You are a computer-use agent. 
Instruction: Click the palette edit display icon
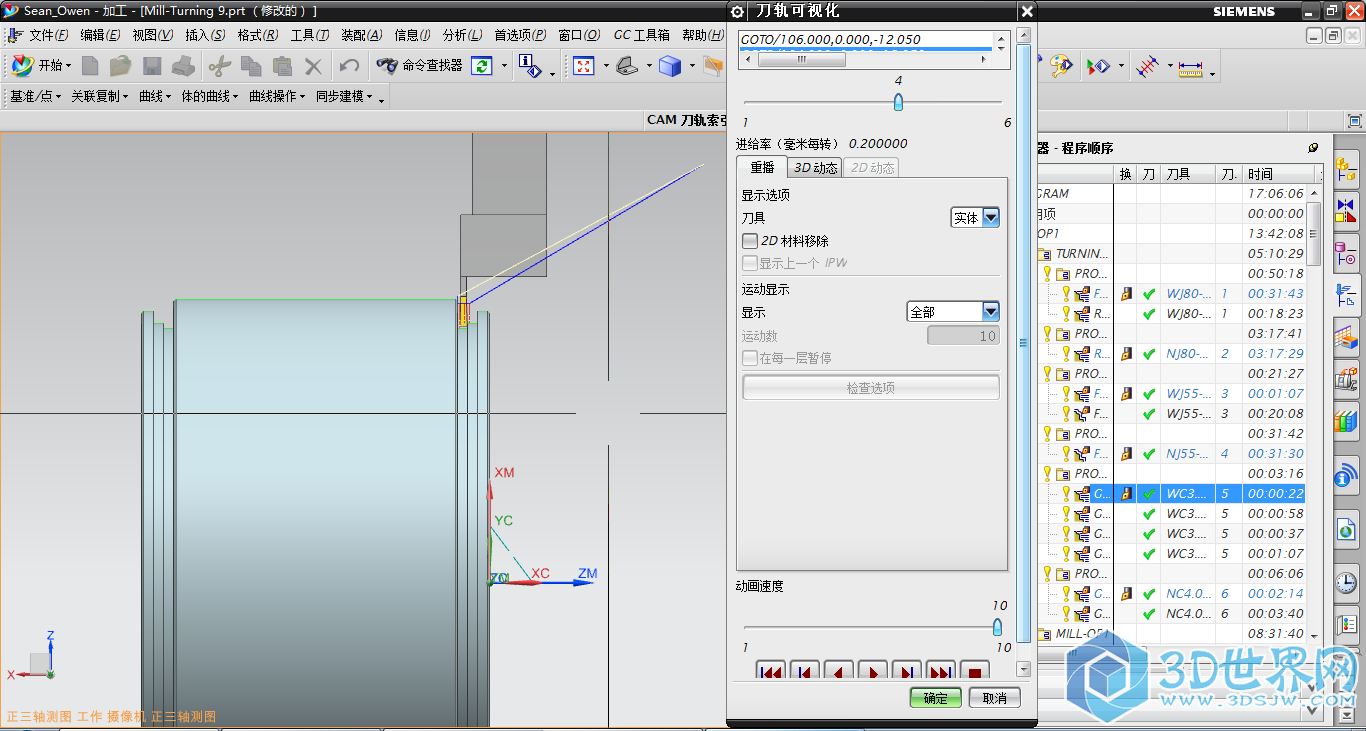1060,66
